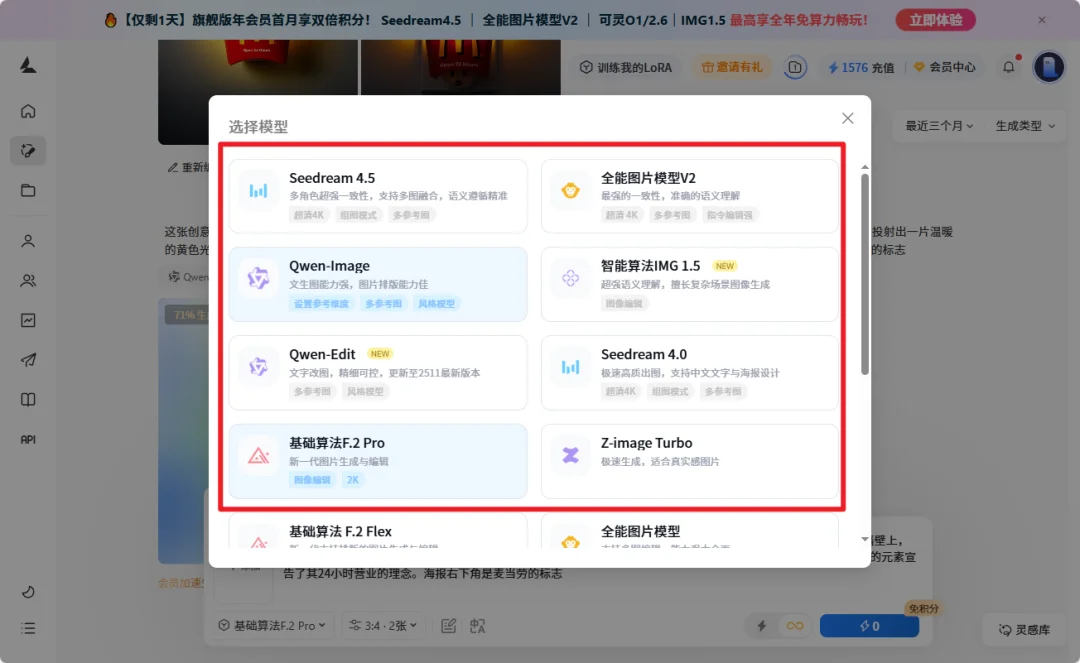This screenshot has height=663, width=1080.
Task: Open the 基础算法F.2 Pro model dropdown
Action: click(x=271, y=624)
